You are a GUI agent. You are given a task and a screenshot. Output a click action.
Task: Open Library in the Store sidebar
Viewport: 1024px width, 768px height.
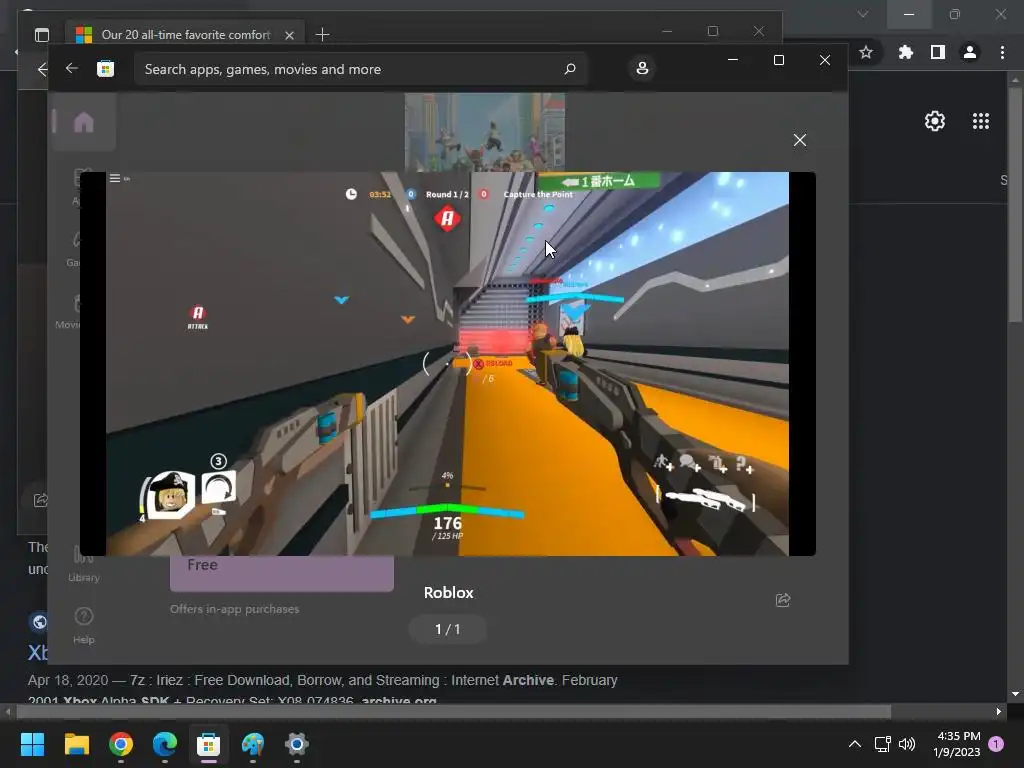[x=84, y=564]
